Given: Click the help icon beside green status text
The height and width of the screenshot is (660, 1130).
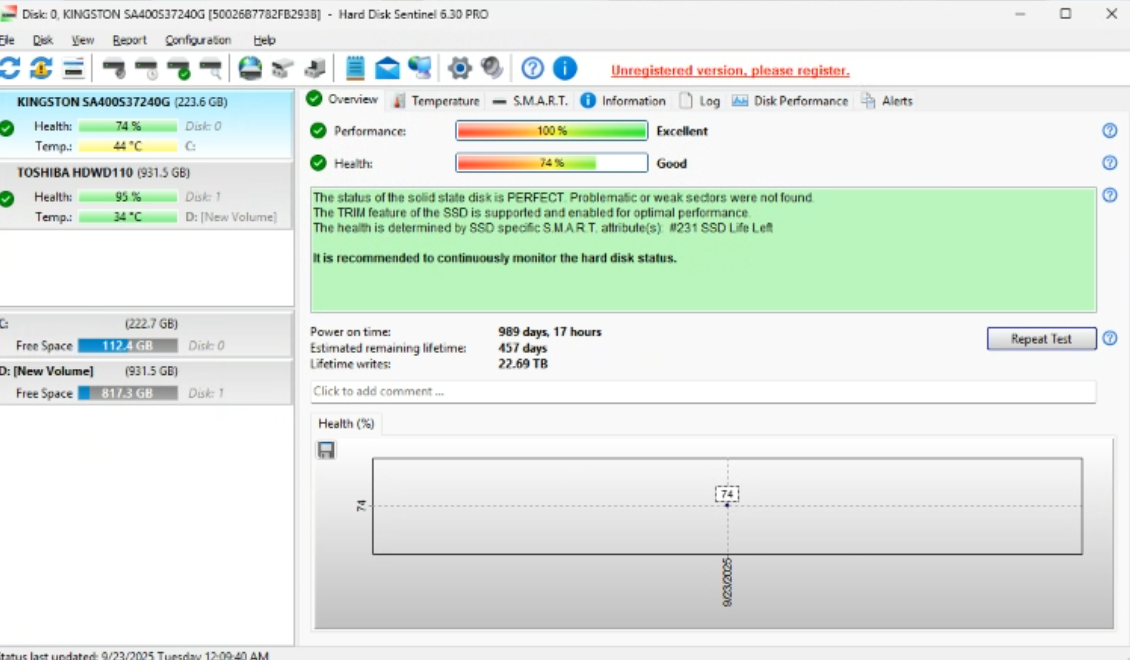Looking at the screenshot, I should [x=1110, y=195].
